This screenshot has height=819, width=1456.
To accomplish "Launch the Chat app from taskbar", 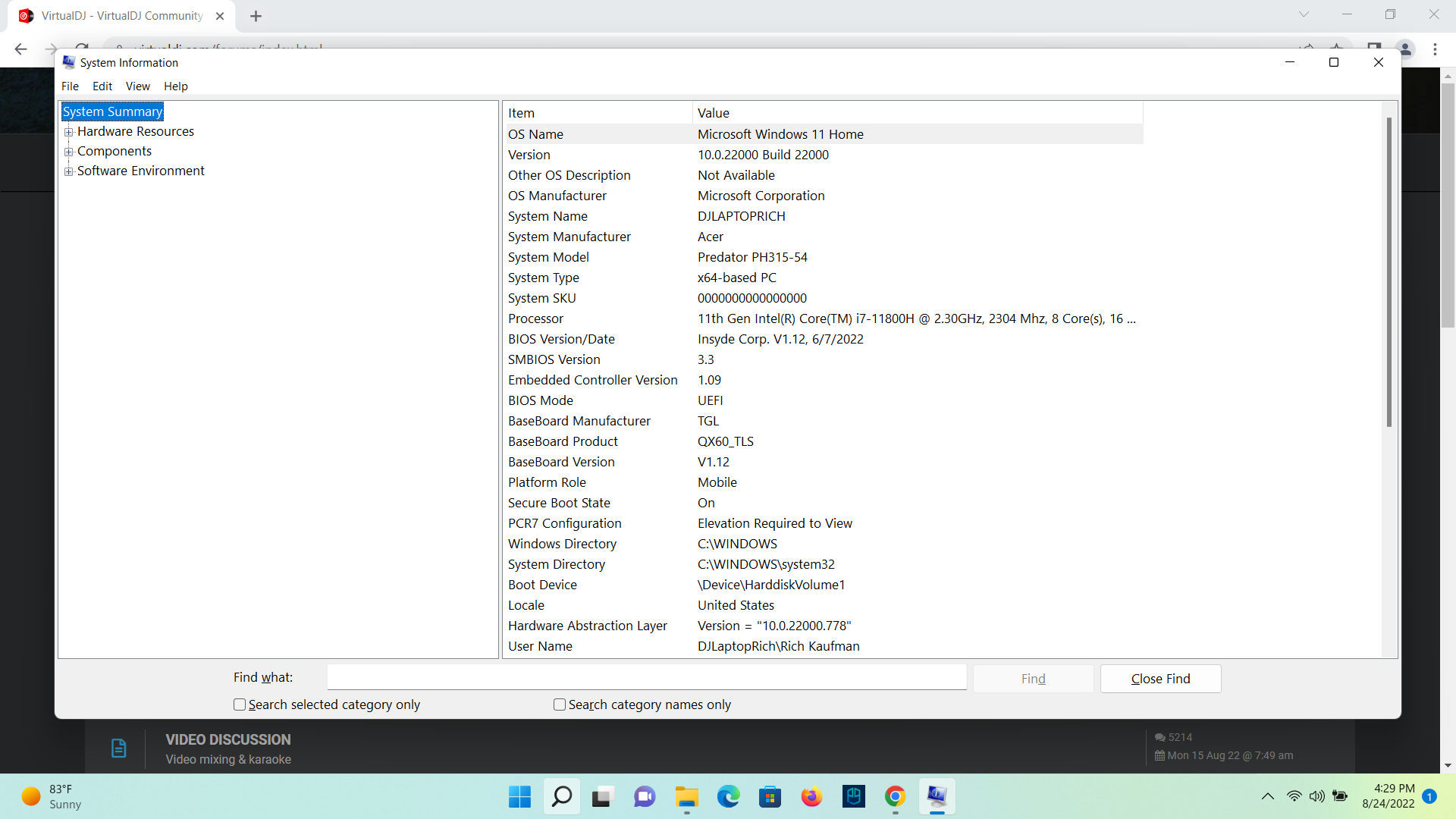I will [x=645, y=797].
